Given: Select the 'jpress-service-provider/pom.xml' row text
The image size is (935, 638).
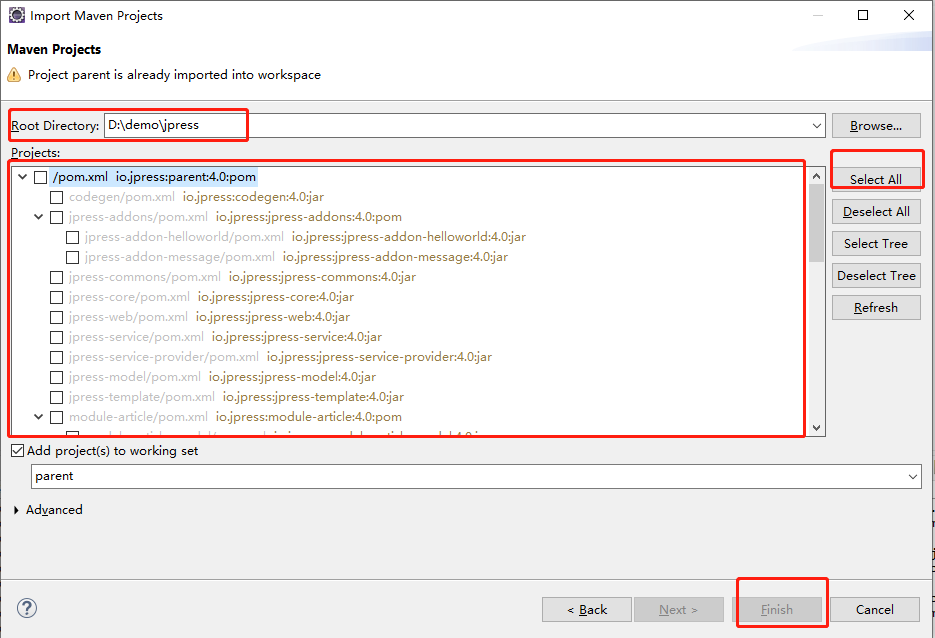Looking at the screenshot, I should tap(280, 357).
